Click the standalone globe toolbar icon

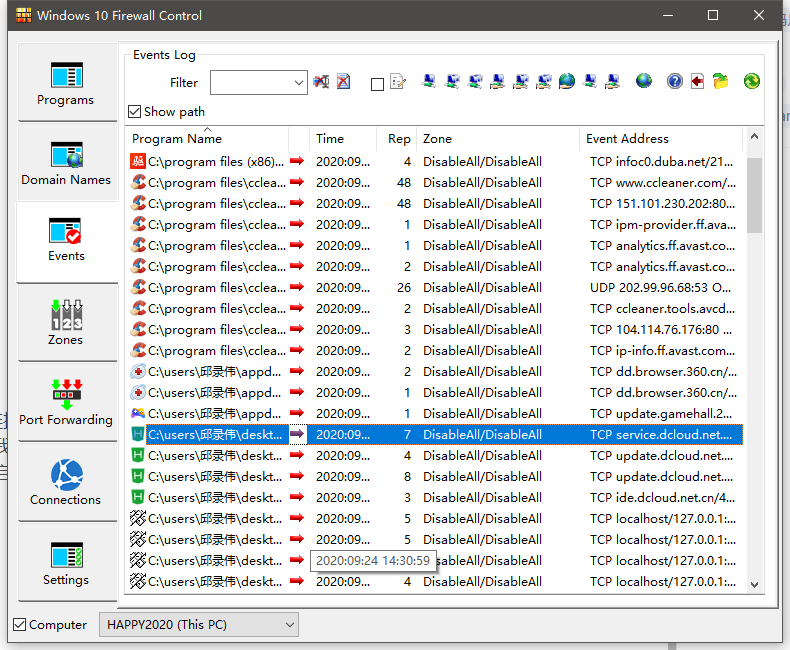click(643, 81)
